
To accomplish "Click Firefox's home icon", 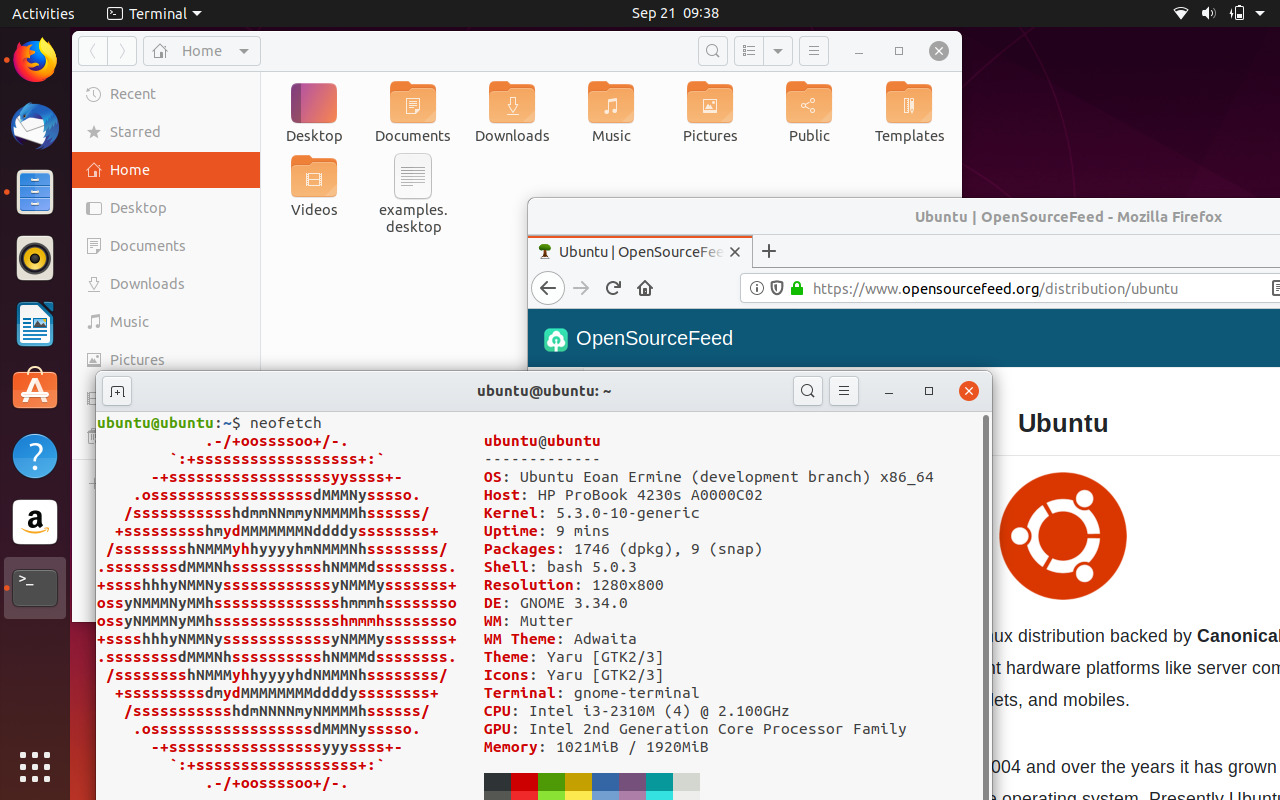I will tap(645, 288).
